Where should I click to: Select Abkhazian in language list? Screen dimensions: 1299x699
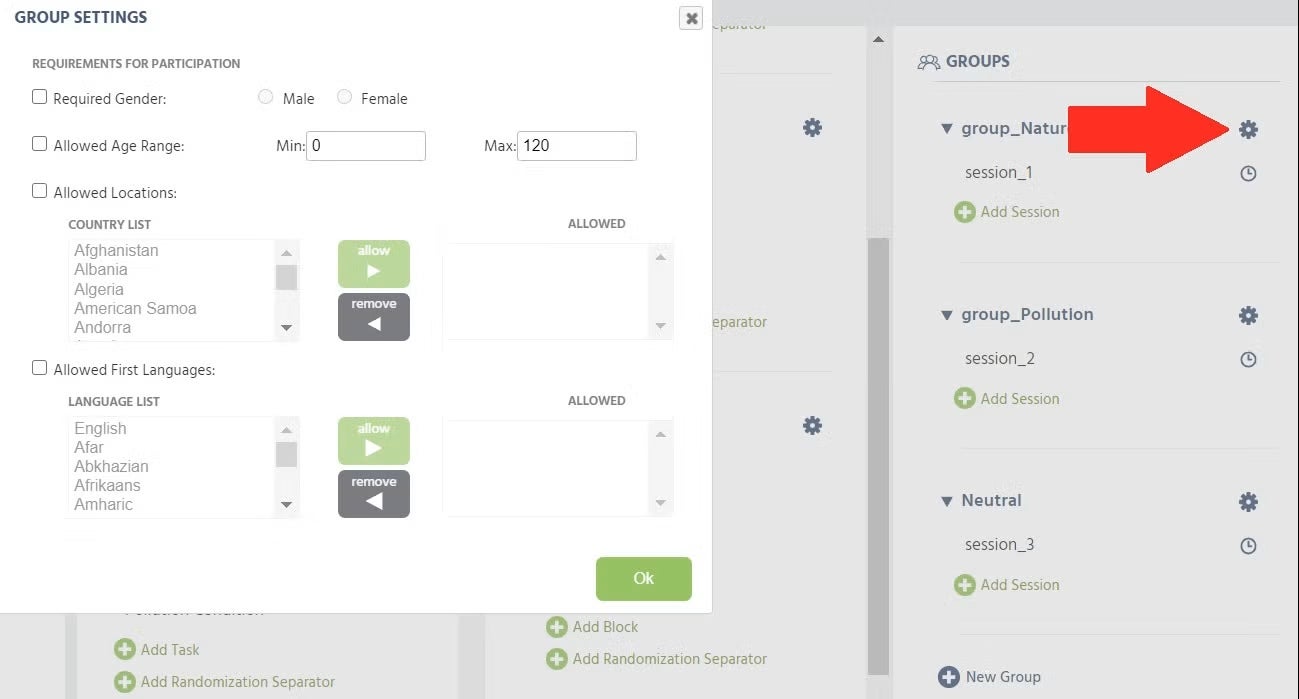tap(111, 467)
